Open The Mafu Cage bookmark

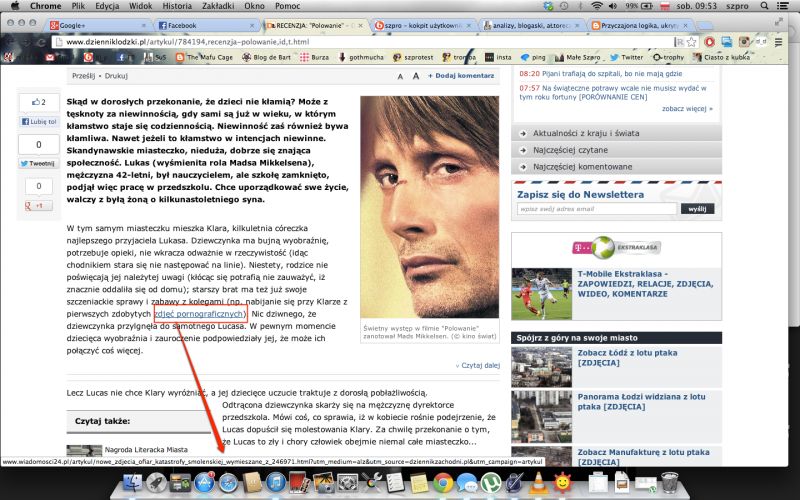204,57
